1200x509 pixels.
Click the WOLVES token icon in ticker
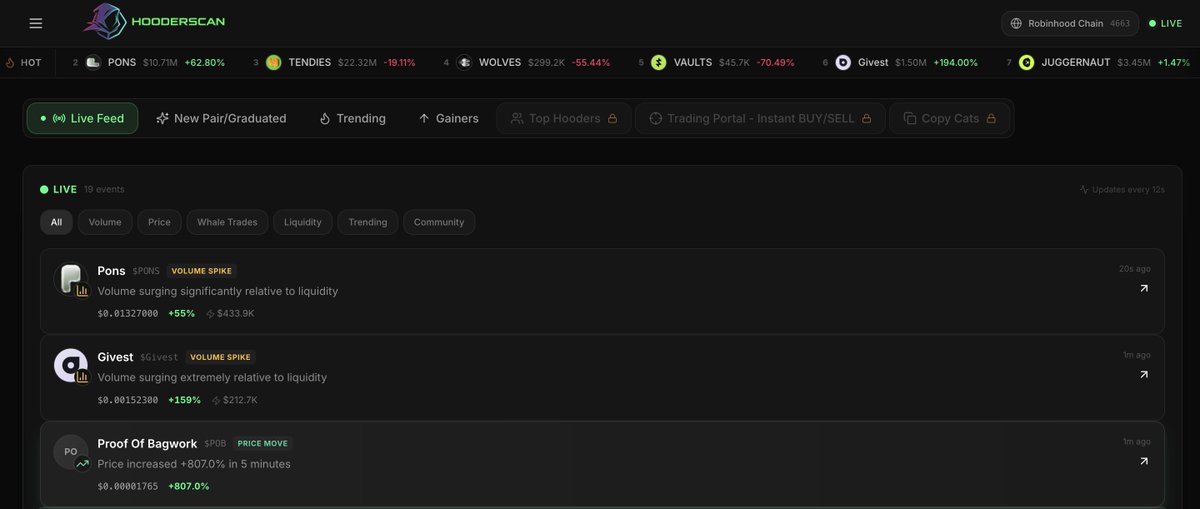pos(465,62)
